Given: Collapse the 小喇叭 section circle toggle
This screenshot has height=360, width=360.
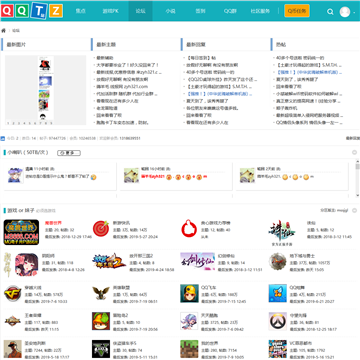Looking at the screenshot, I should point(354,153).
